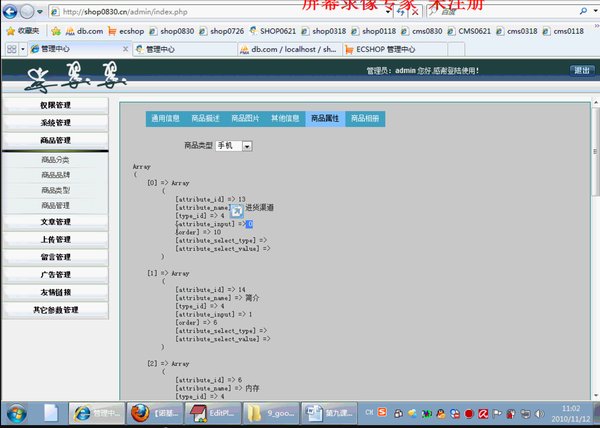Select the 商品属性 tab
600x428 pixels.
[325, 119]
